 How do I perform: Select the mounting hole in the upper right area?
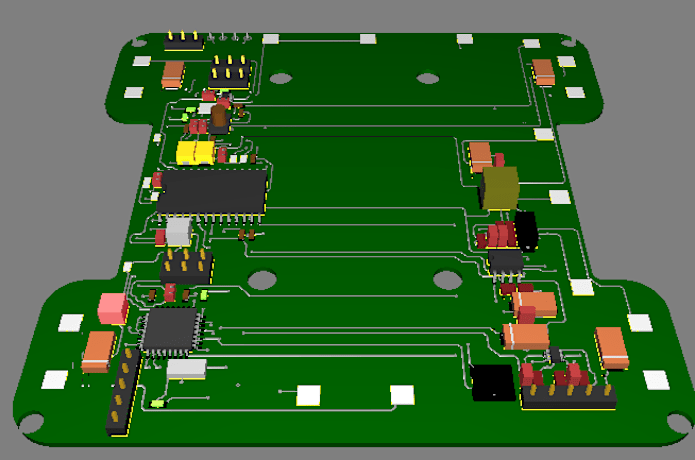[428, 78]
